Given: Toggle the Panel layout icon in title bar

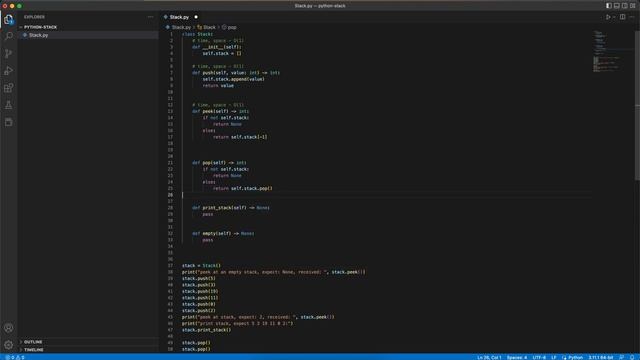Looking at the screenshot, I should (x=617, y=6).
